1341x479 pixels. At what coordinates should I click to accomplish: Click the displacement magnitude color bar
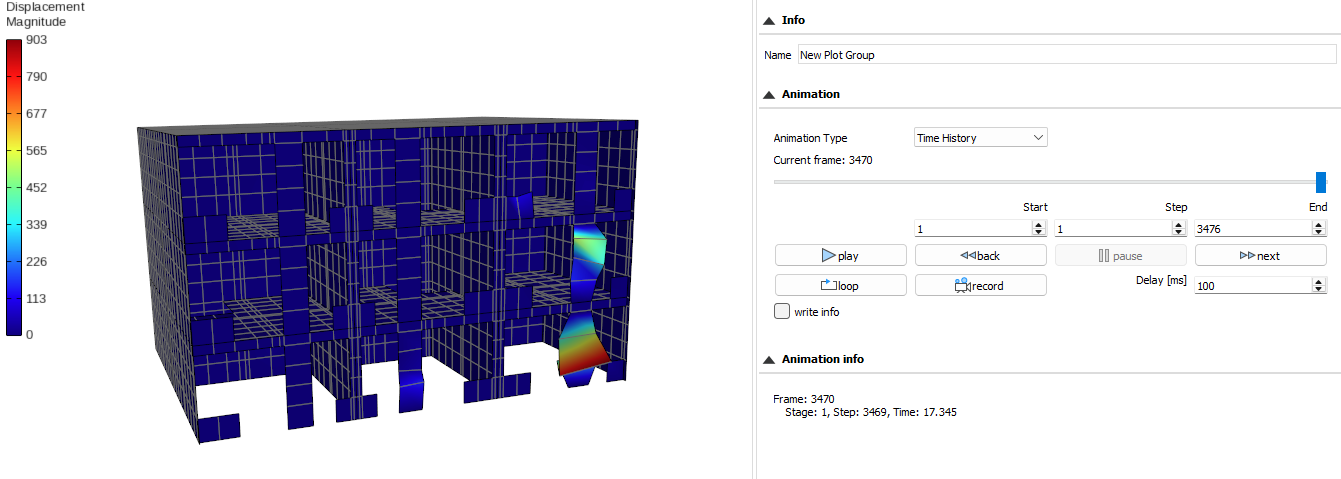[14, 187]
